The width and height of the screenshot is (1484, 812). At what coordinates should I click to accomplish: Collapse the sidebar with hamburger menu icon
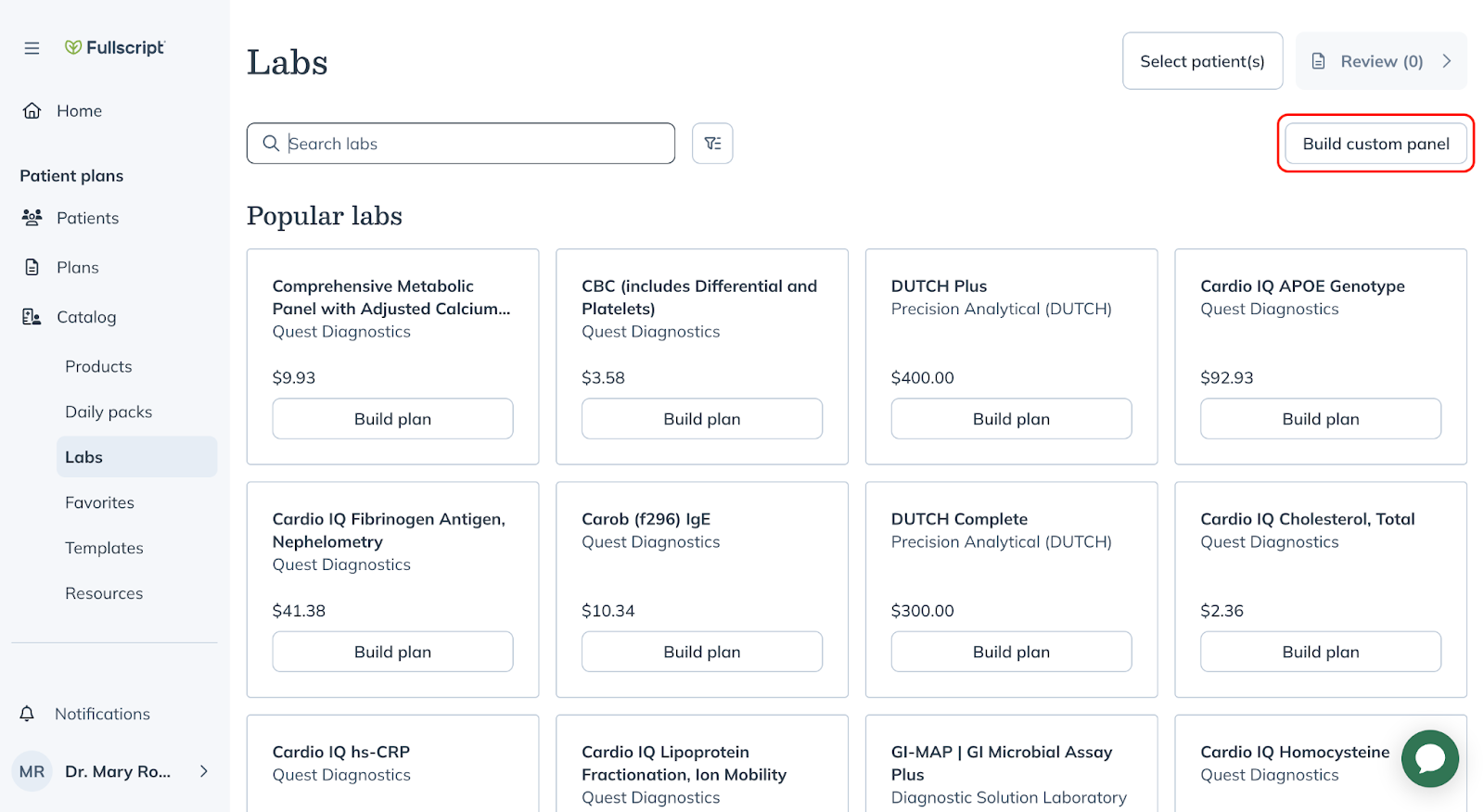click(32, 48)
